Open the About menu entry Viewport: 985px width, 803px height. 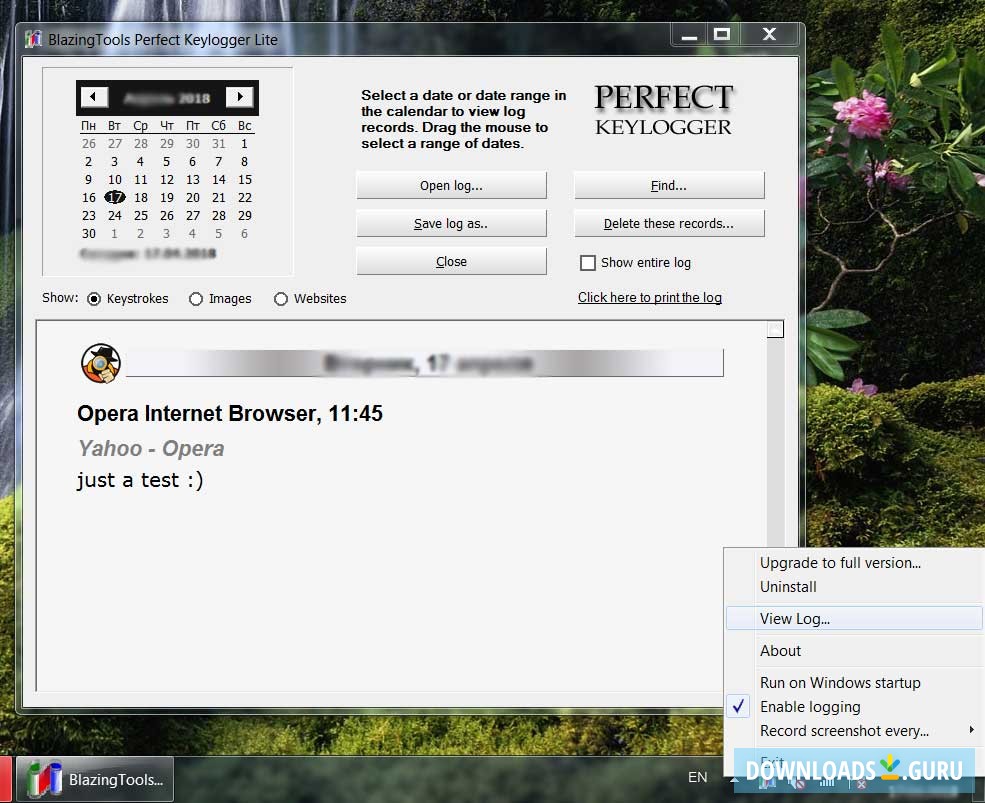pyautogui.click(x=780, y=651)
